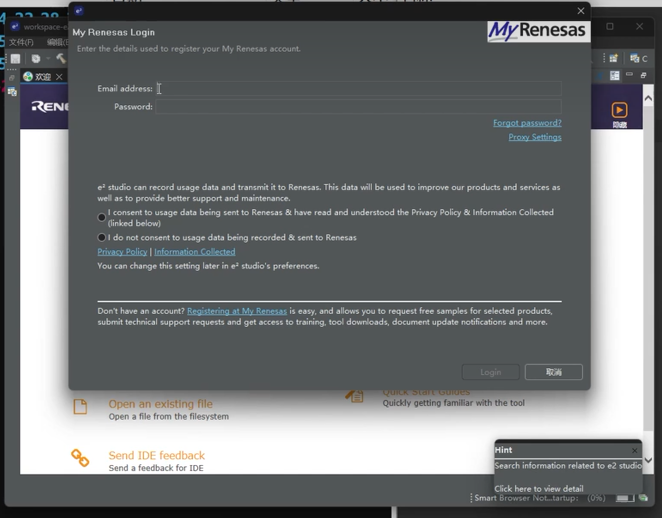Minimize the welcome view panel
Image resolution: width=662 pixels, height=518 pixels.
pos(629,75)
